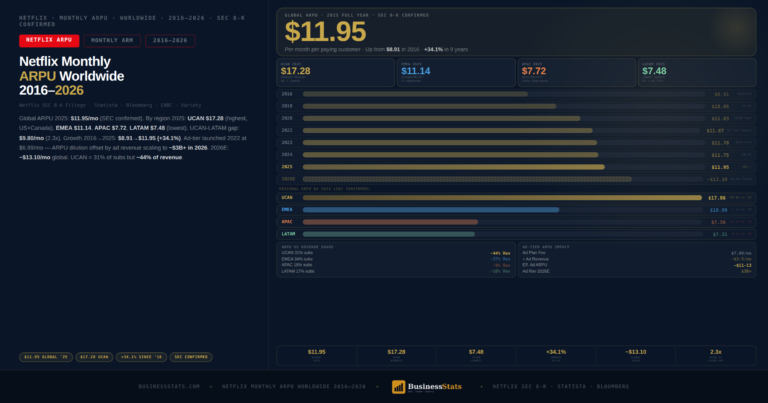Click the dotted 2026E estimate bar

click(467, 179)
